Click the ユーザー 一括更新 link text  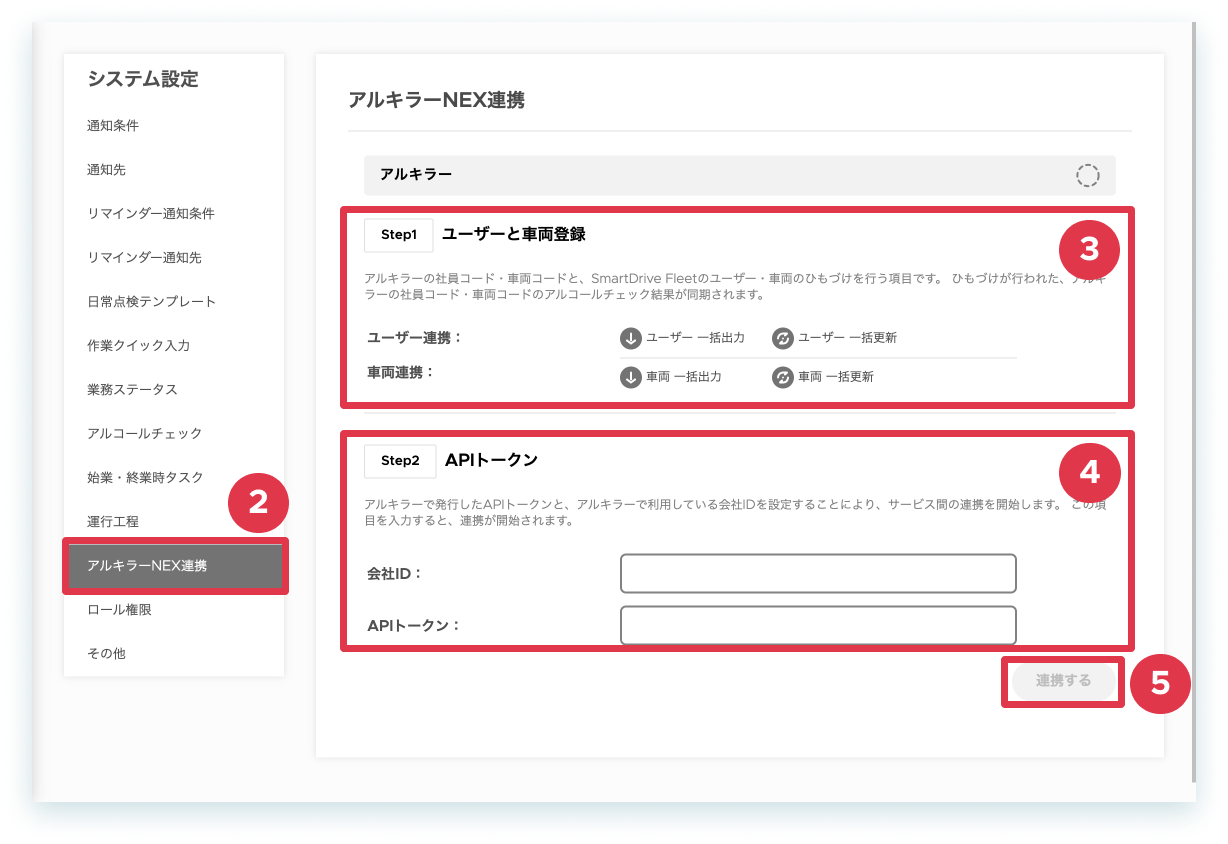point(847,338)
